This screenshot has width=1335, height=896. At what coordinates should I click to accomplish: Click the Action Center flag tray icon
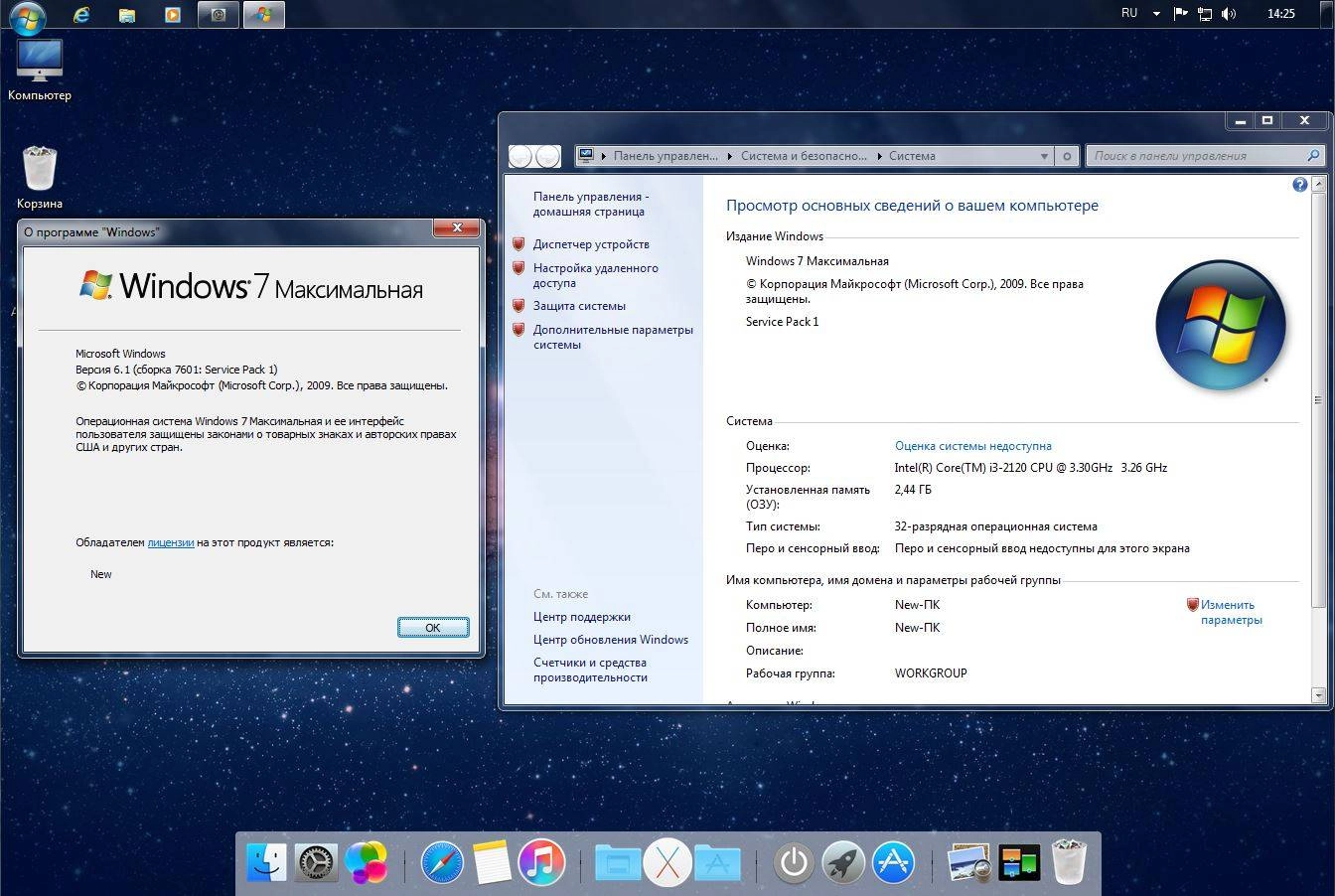pyautogui.click(x=1180, y=14)
